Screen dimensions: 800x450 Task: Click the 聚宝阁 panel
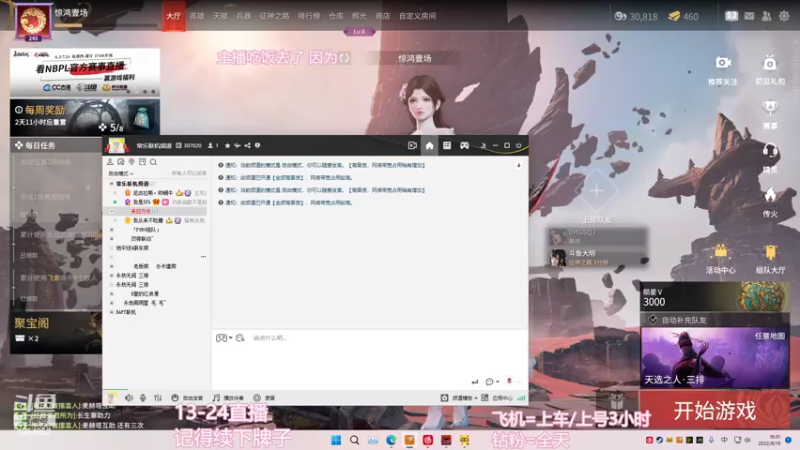(x=56, y=332)
